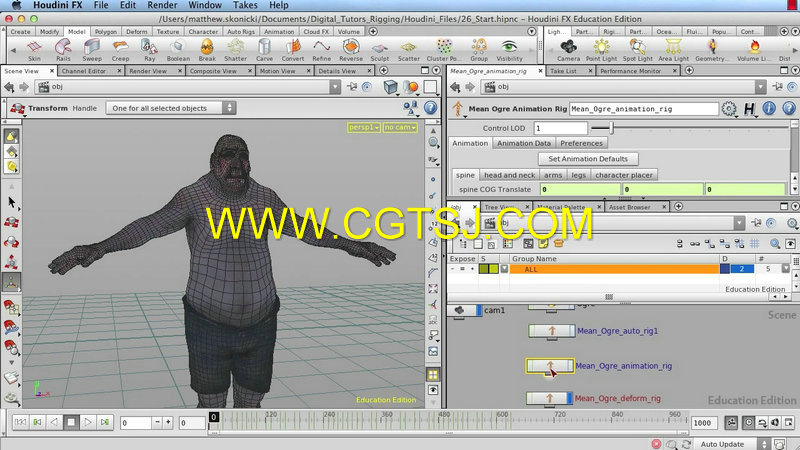Open the persp1 viewport menu

click(x=364, y=127)
